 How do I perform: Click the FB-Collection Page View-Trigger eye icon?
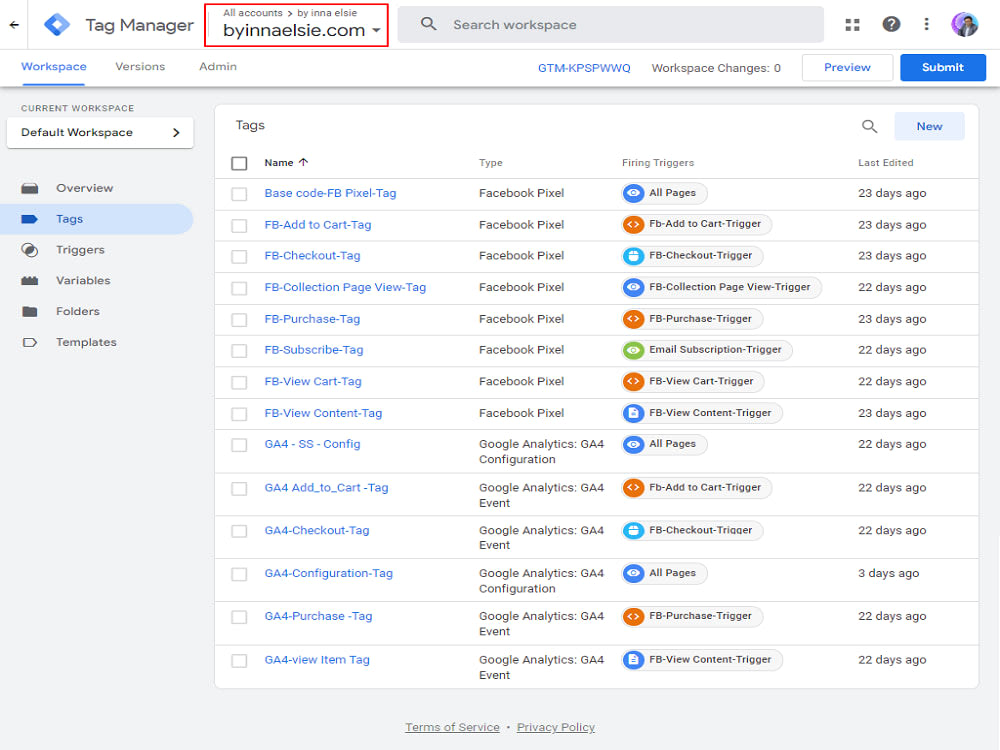(x=633, y=287)
